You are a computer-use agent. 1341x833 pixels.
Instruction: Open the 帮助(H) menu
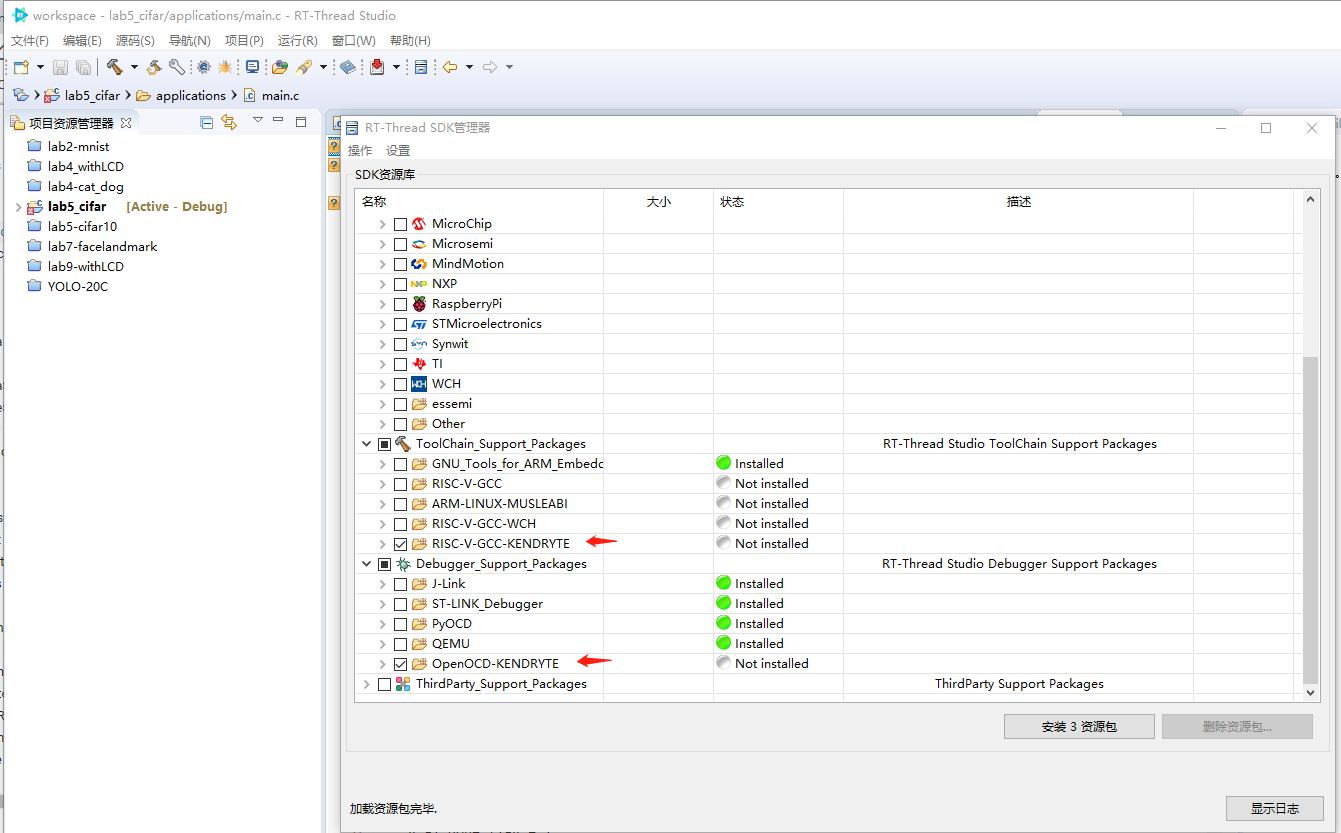(410, 41)
